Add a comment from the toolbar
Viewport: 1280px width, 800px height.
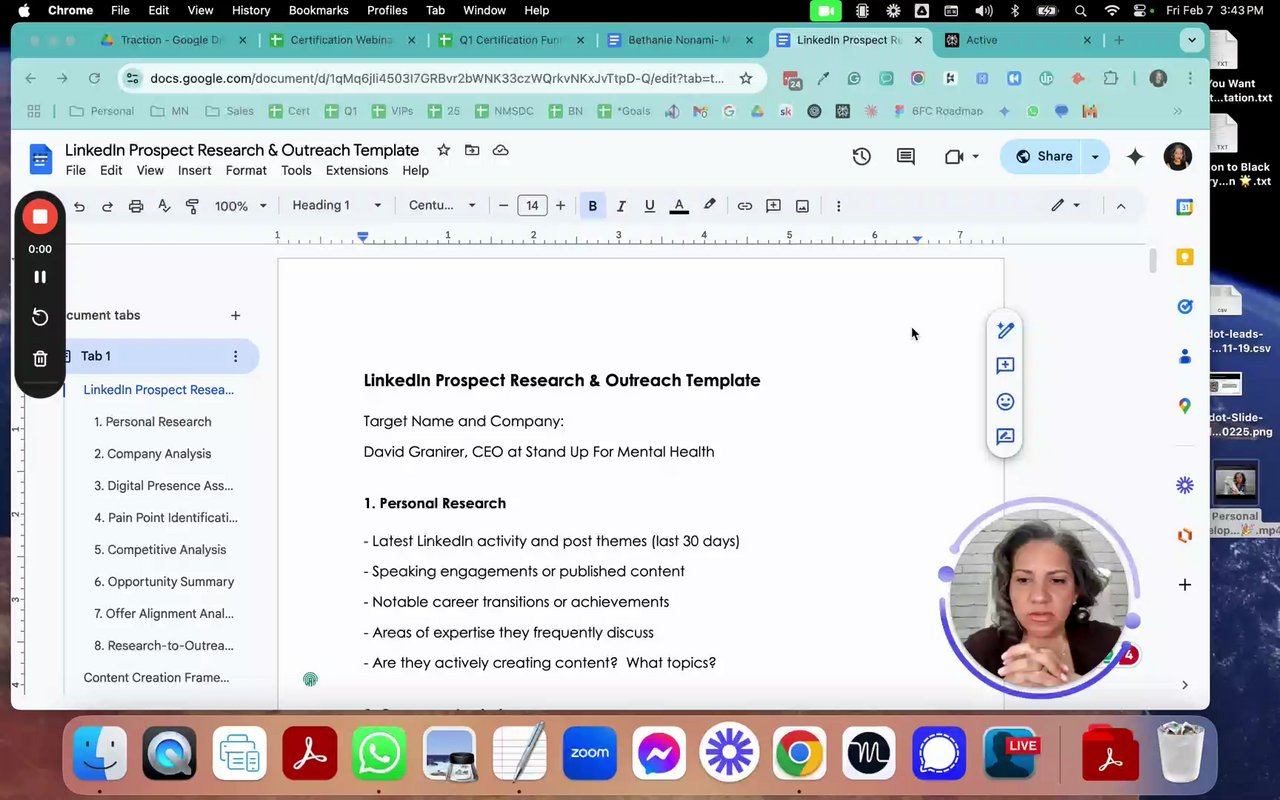point(773,206)
